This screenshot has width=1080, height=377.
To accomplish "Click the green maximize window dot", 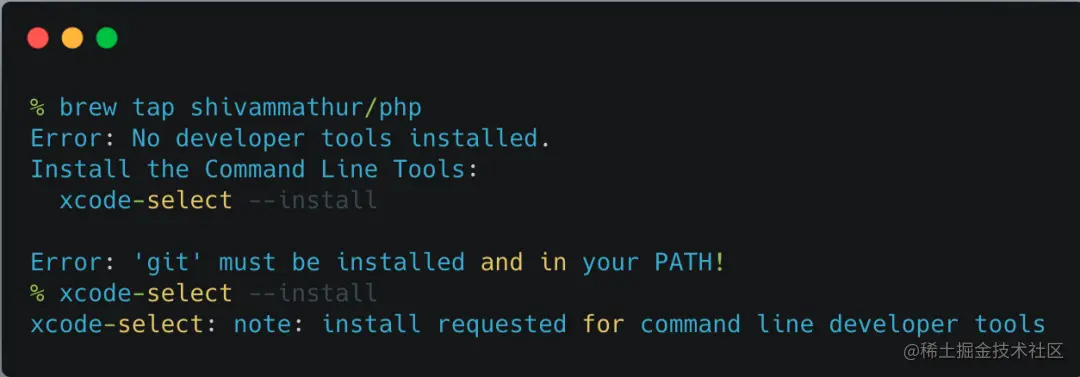I will pyautogui.click(x=107, y=38).
